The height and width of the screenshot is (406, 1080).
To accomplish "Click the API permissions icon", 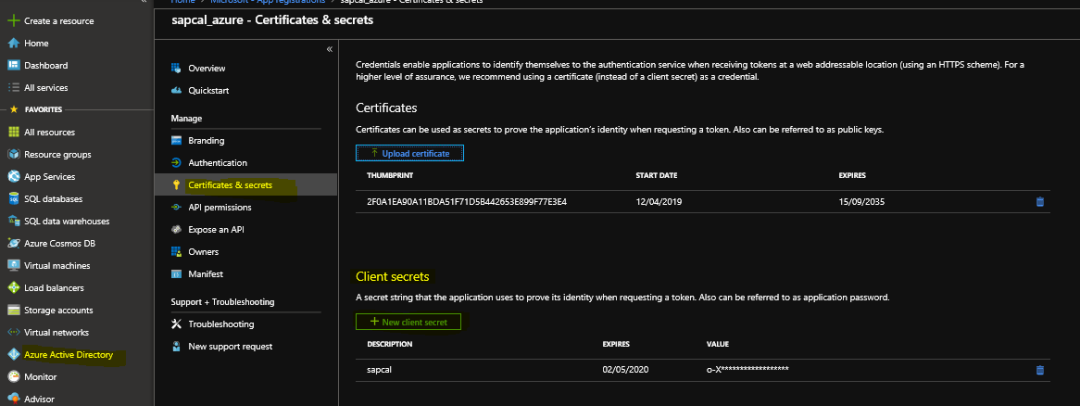I will pyautogui.click(x=176, y=207).
